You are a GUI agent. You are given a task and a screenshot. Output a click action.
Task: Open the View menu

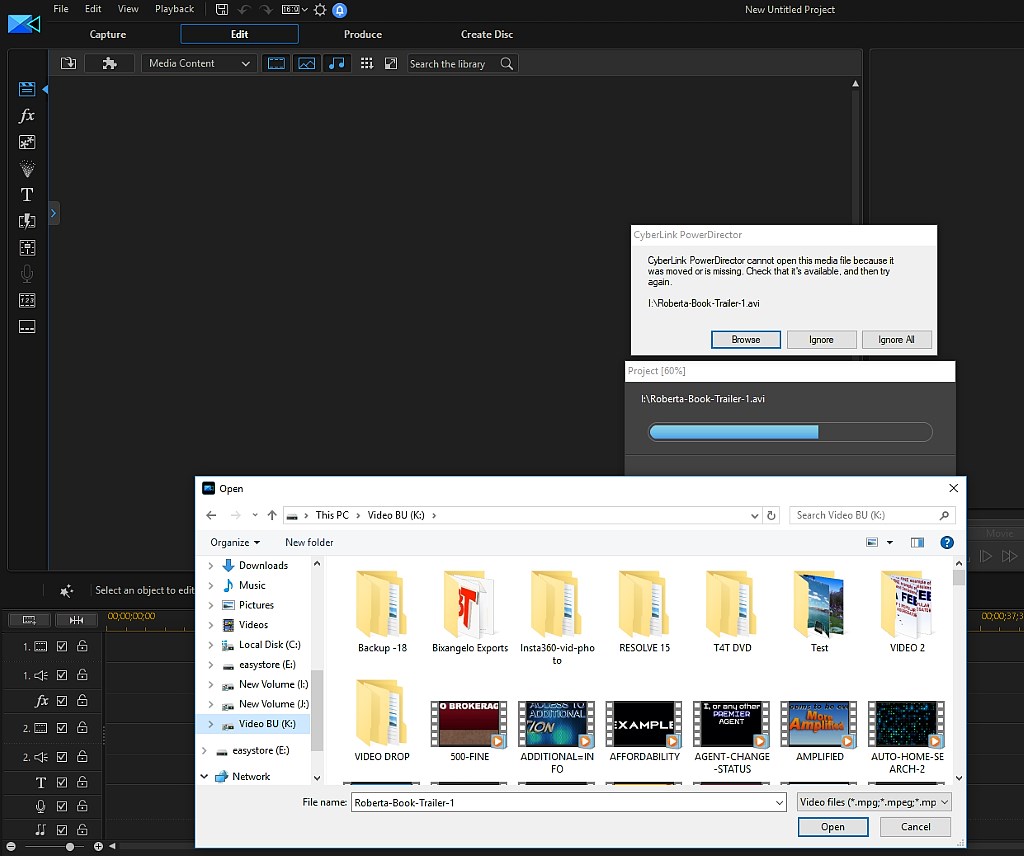(127, 8)
